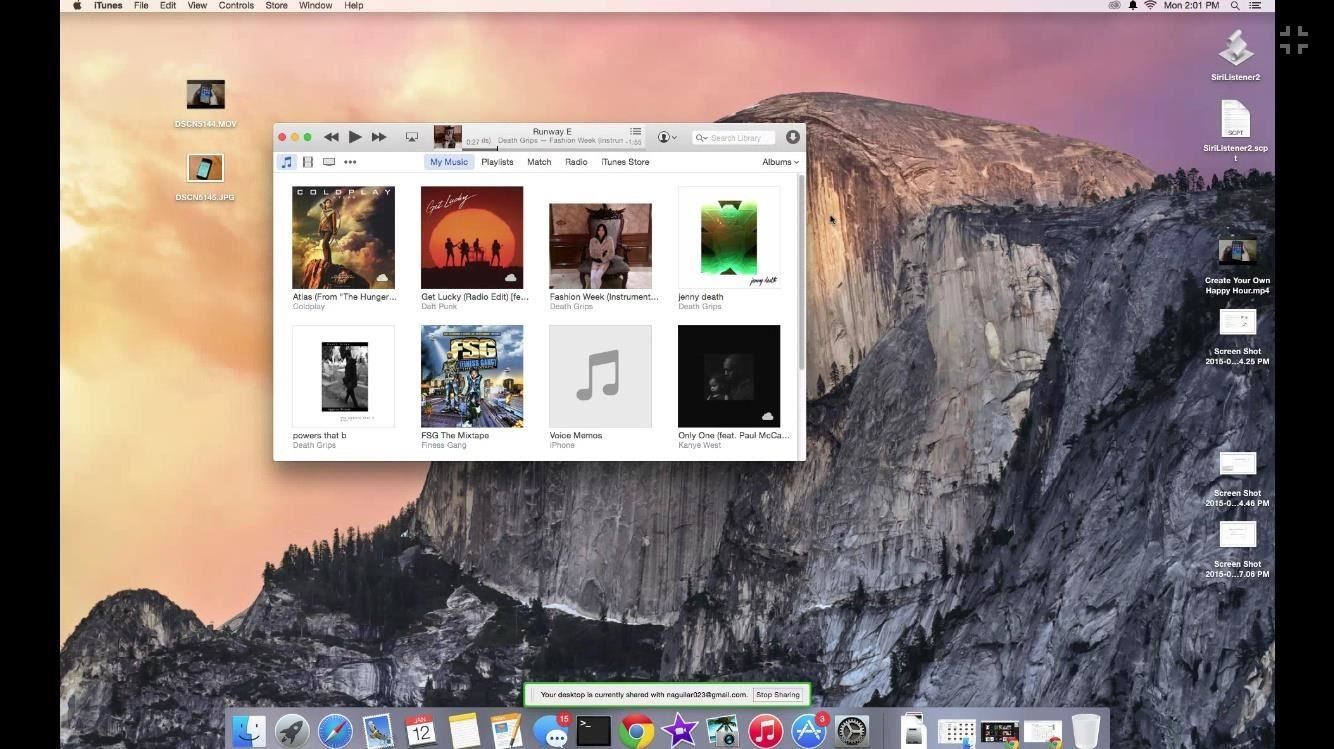Viewport: 1334px width, 749px height.
Task: Open the account user dropdown
Action: (x=667, y=137)
